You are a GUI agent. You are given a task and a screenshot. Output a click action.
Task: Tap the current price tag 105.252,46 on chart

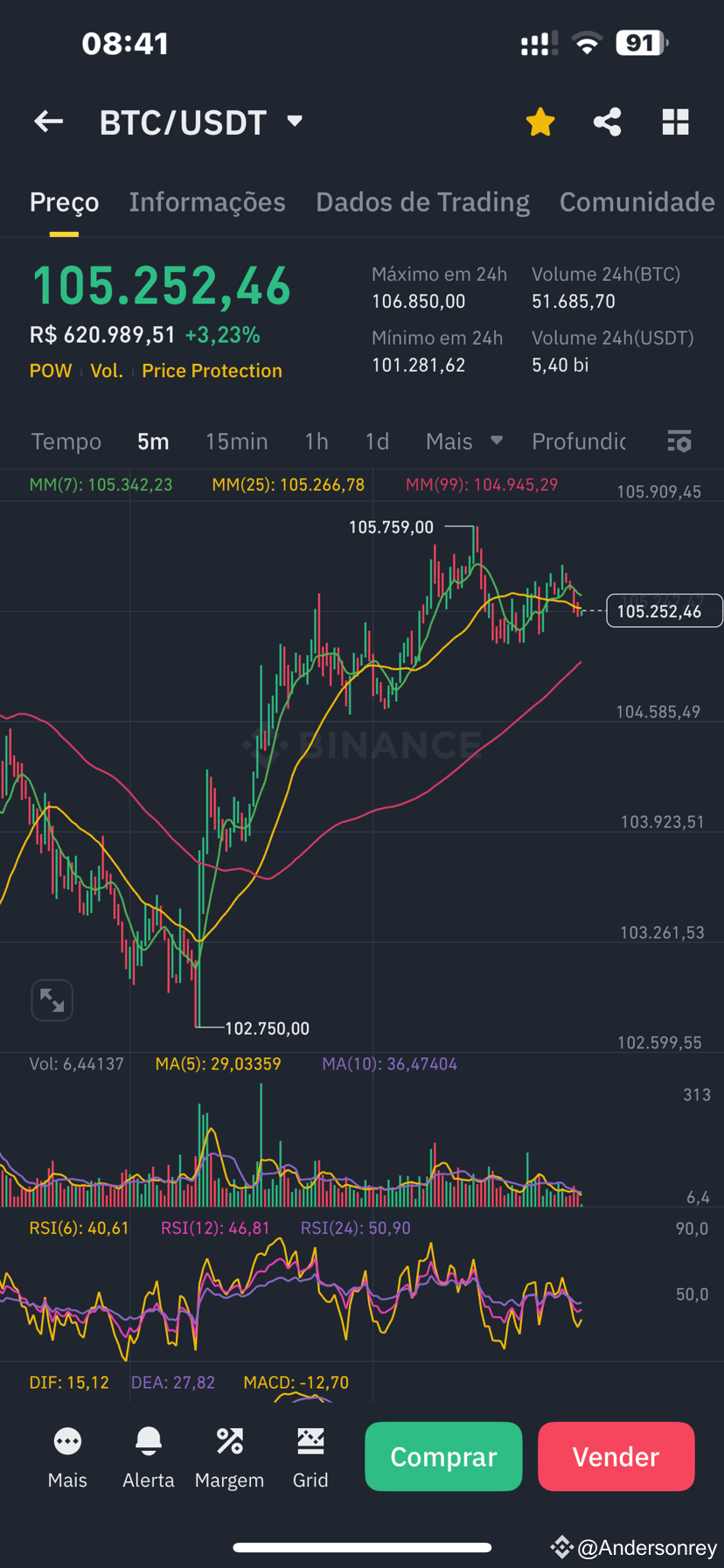coord(664,610)
